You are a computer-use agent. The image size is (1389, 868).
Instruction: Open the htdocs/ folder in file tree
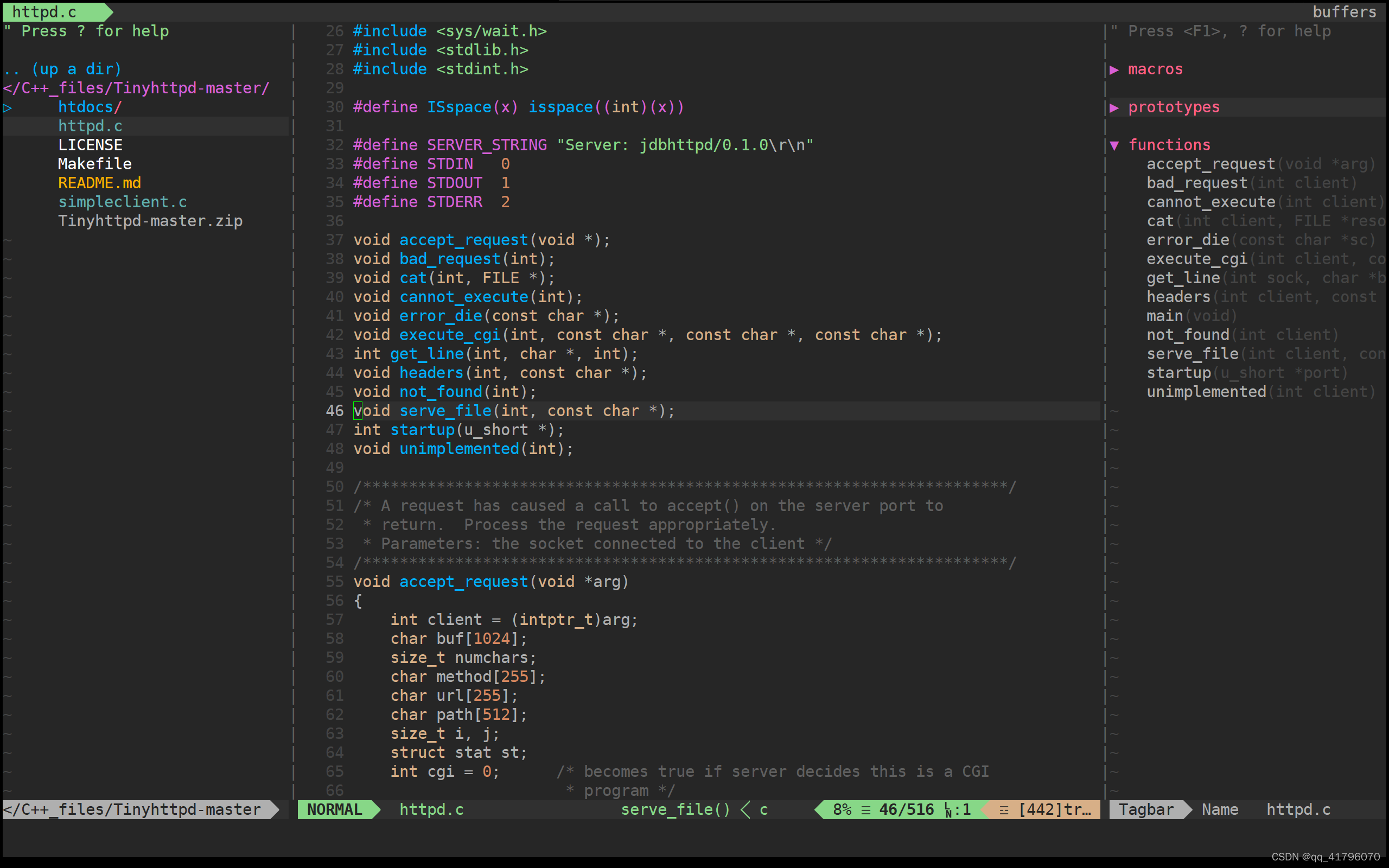pos(90,107)
